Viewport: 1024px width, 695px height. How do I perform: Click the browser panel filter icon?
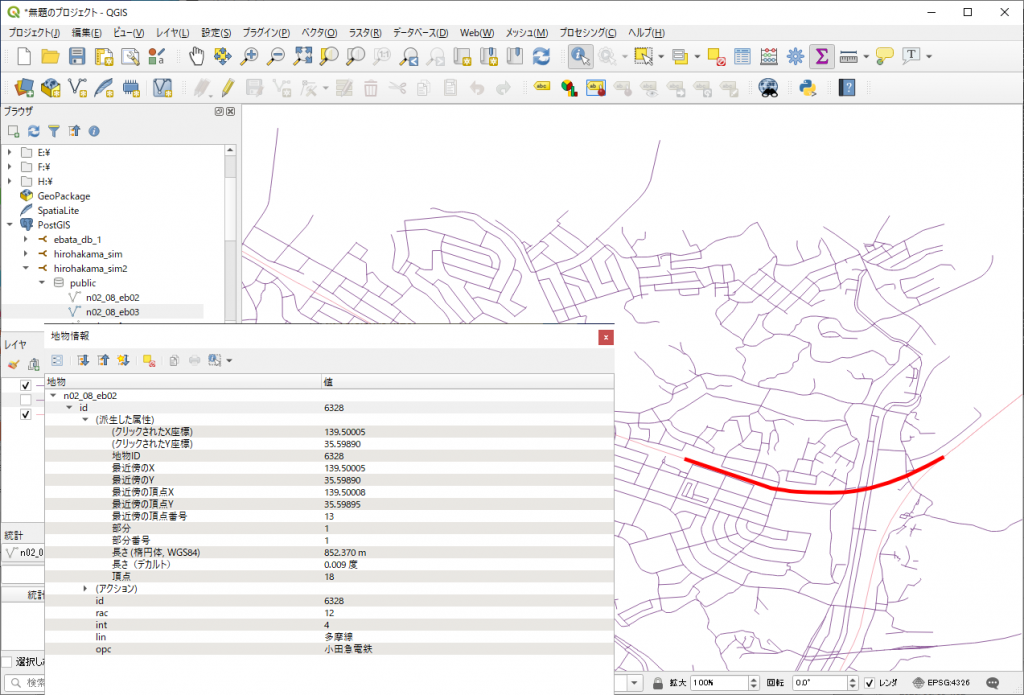point(54,131)
